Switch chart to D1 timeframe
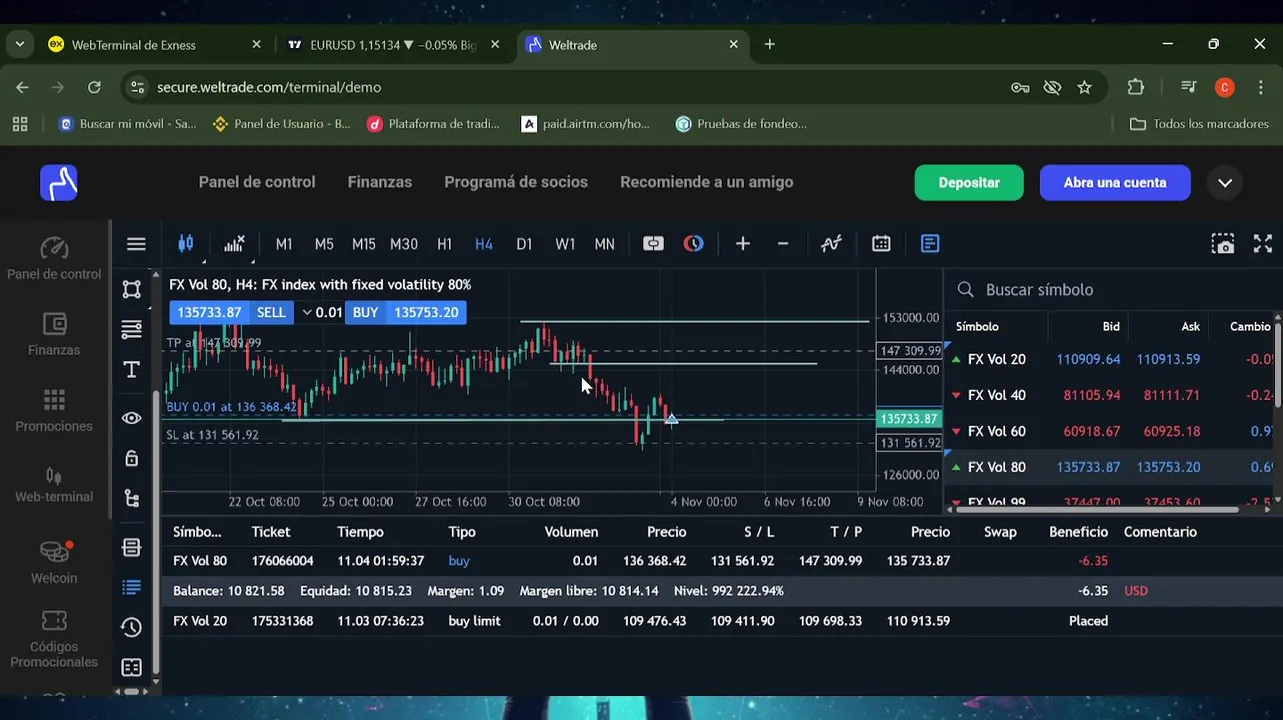 click(524, 244)
